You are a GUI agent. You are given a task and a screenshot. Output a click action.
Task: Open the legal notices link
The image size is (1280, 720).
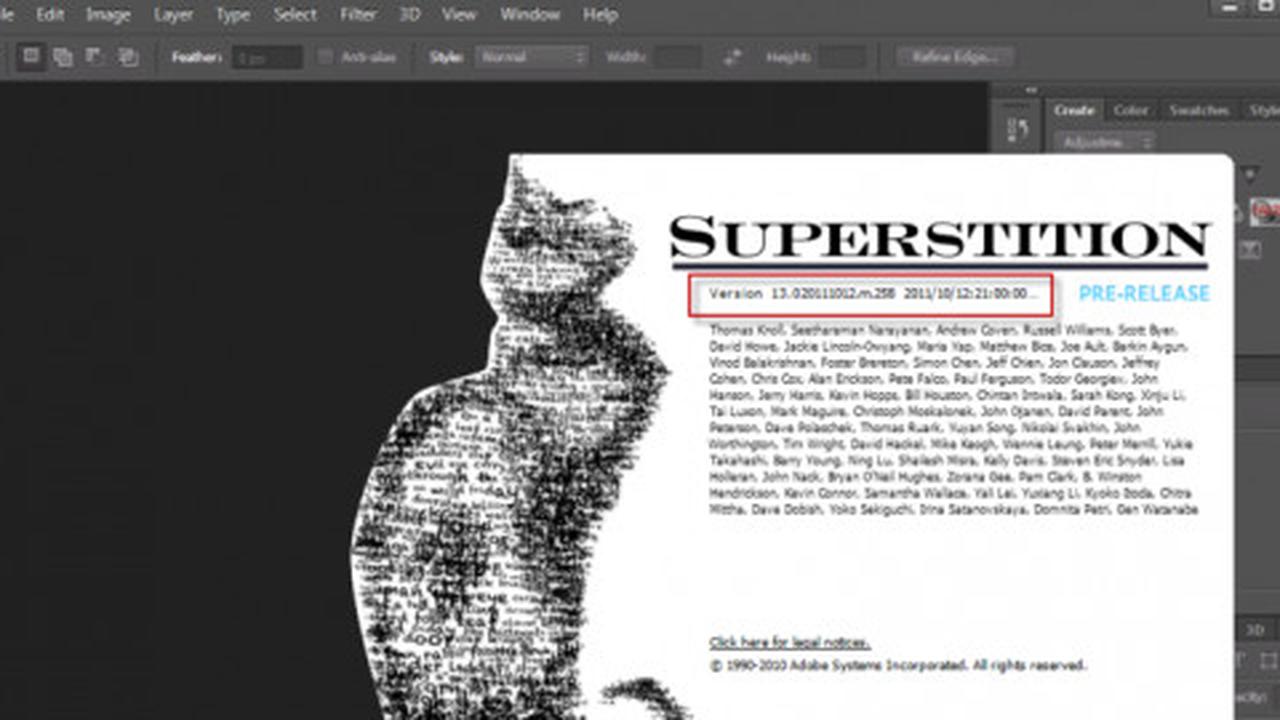click(x=789, y=642)
